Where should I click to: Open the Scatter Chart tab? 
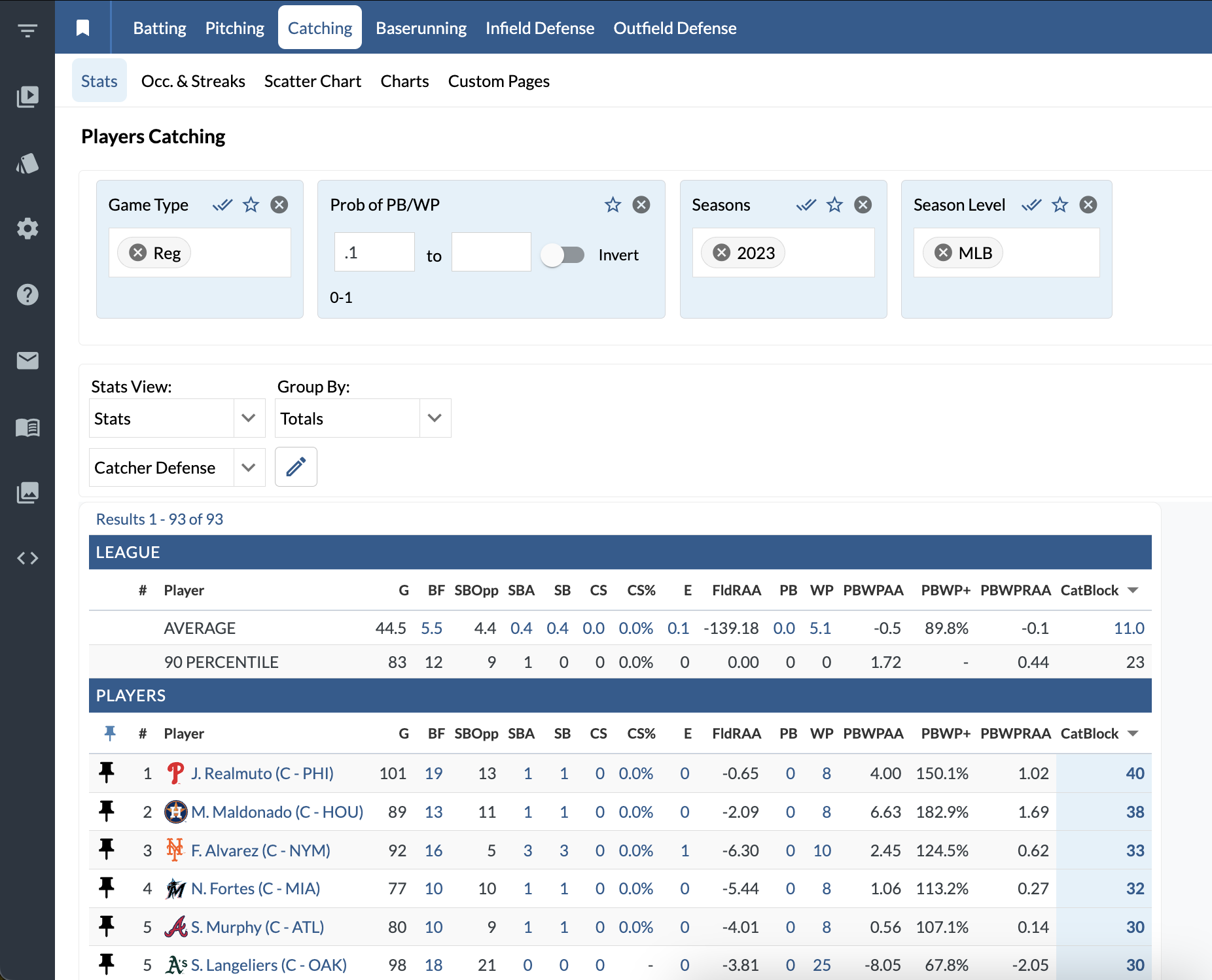312,81
